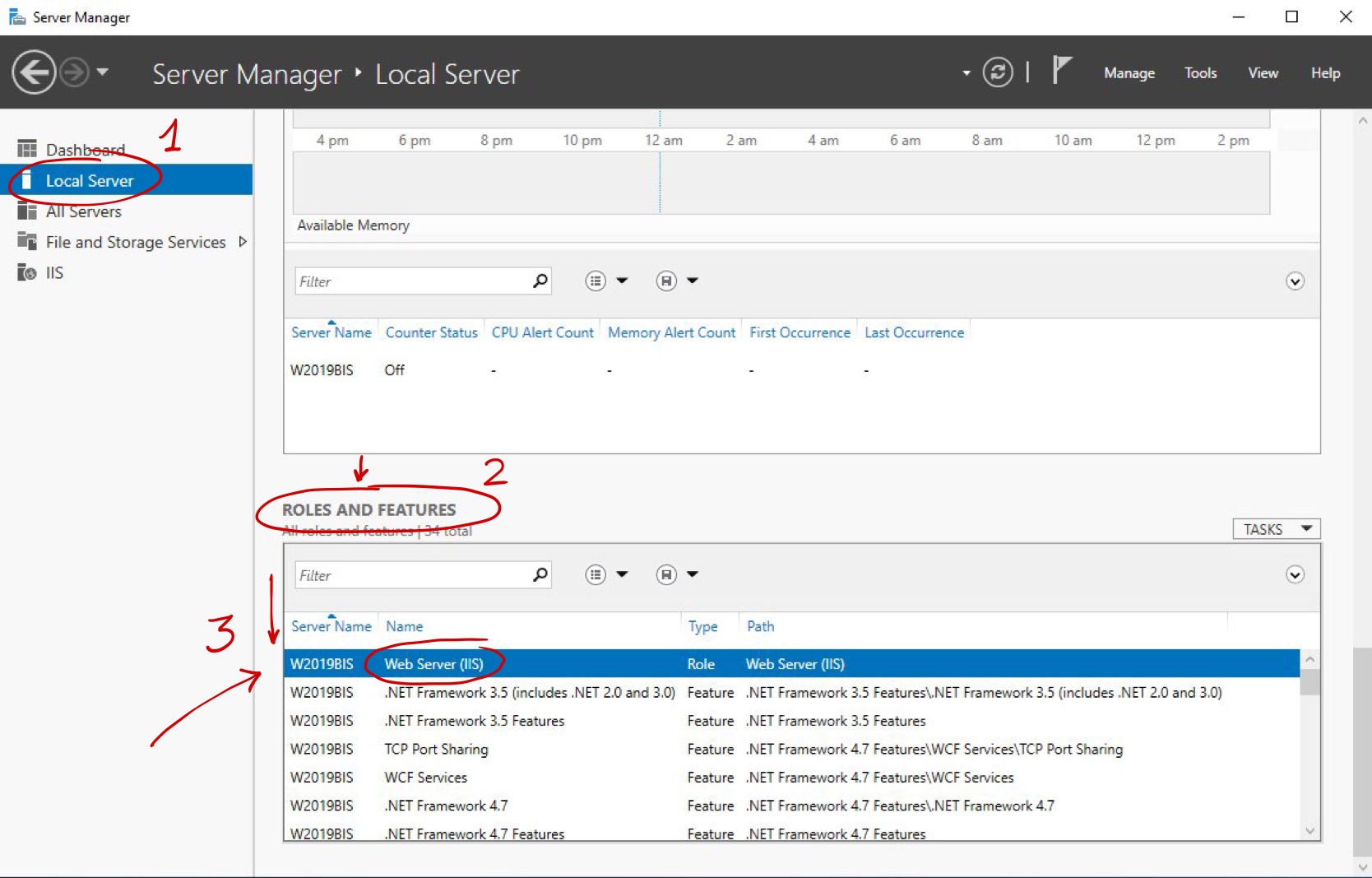Open the Performance list criteria dropdown arrow

(622, 281)
